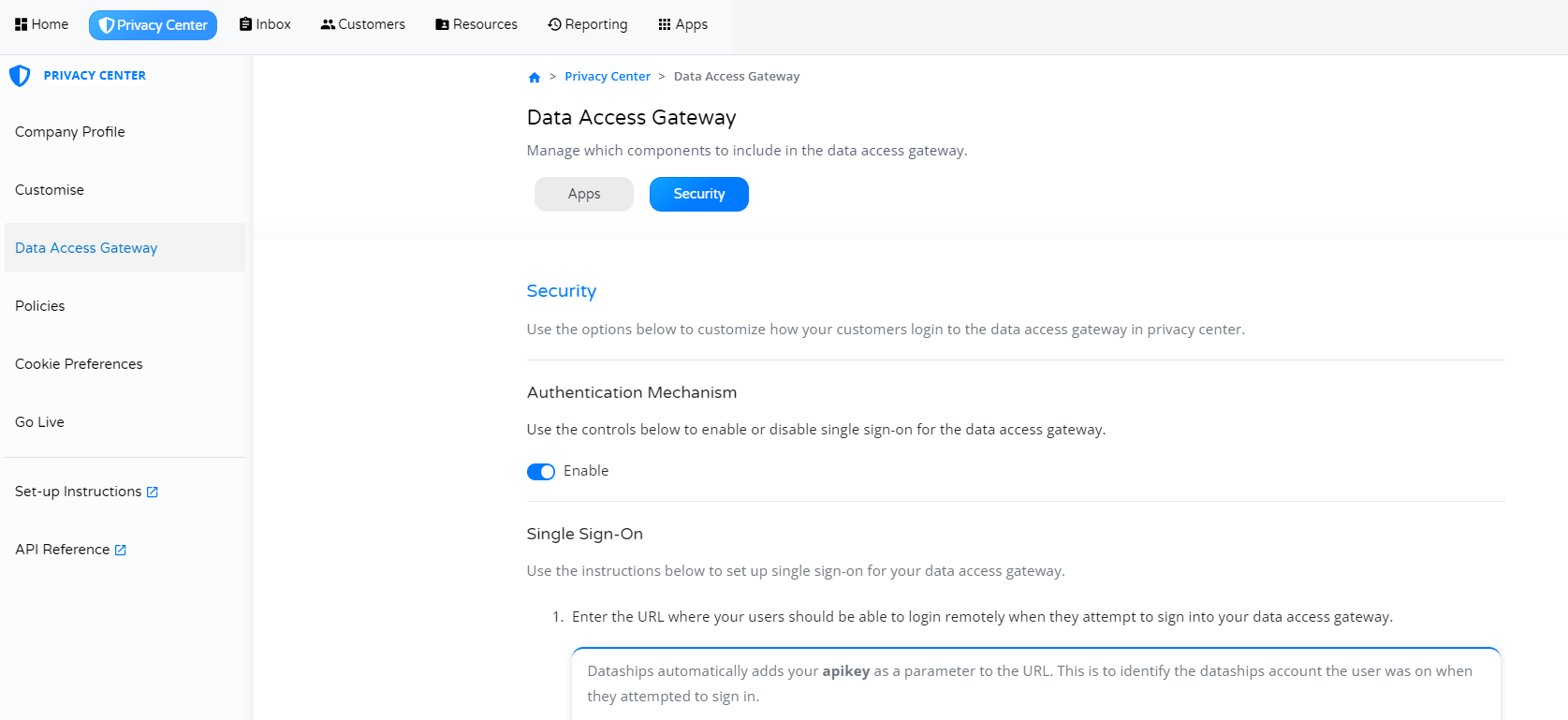Click external link icon beside API Reference

pyautogui.click(x=121, y=551)
